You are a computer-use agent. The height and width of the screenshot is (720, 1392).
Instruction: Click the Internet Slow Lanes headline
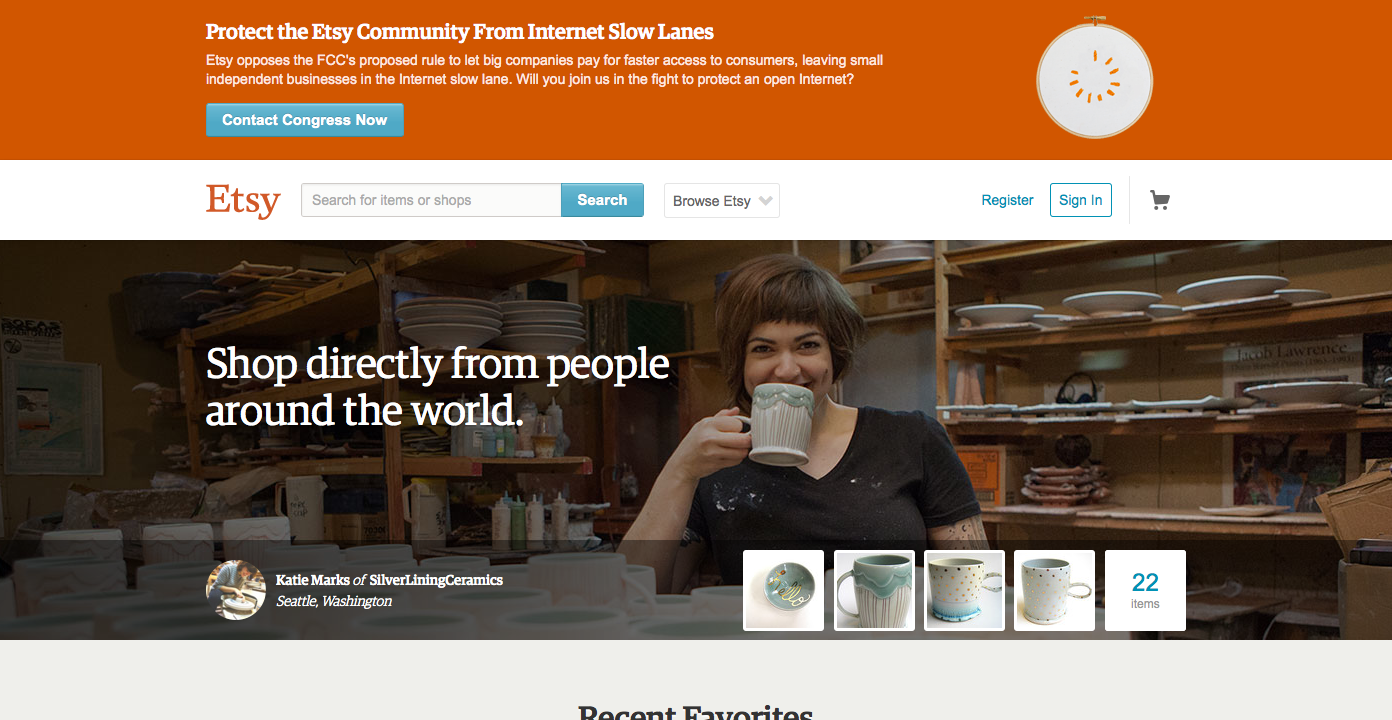coord(460,32)
